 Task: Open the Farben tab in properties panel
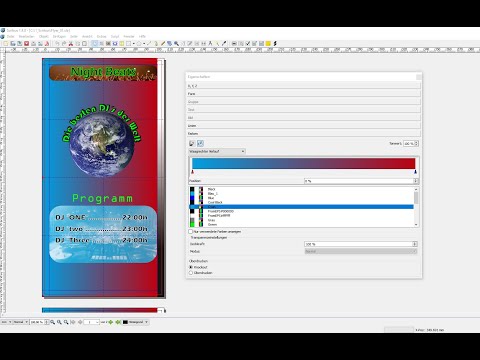pyautogui.click(x=303, y=133)
